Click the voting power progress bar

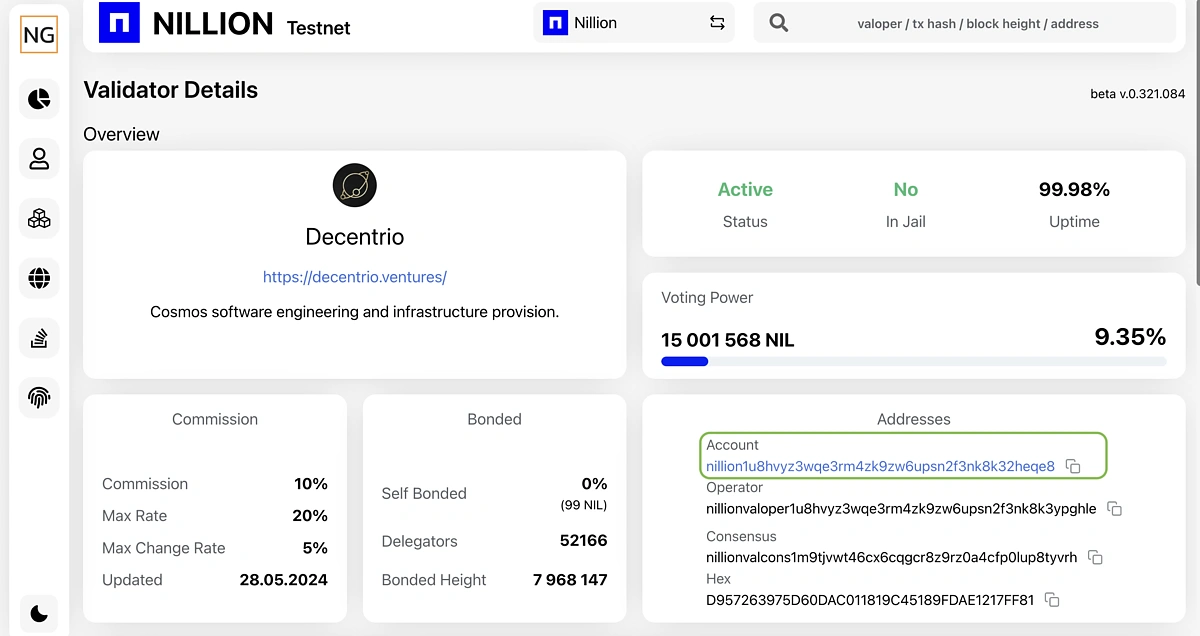pyautogui.click(x=913, y=361)
